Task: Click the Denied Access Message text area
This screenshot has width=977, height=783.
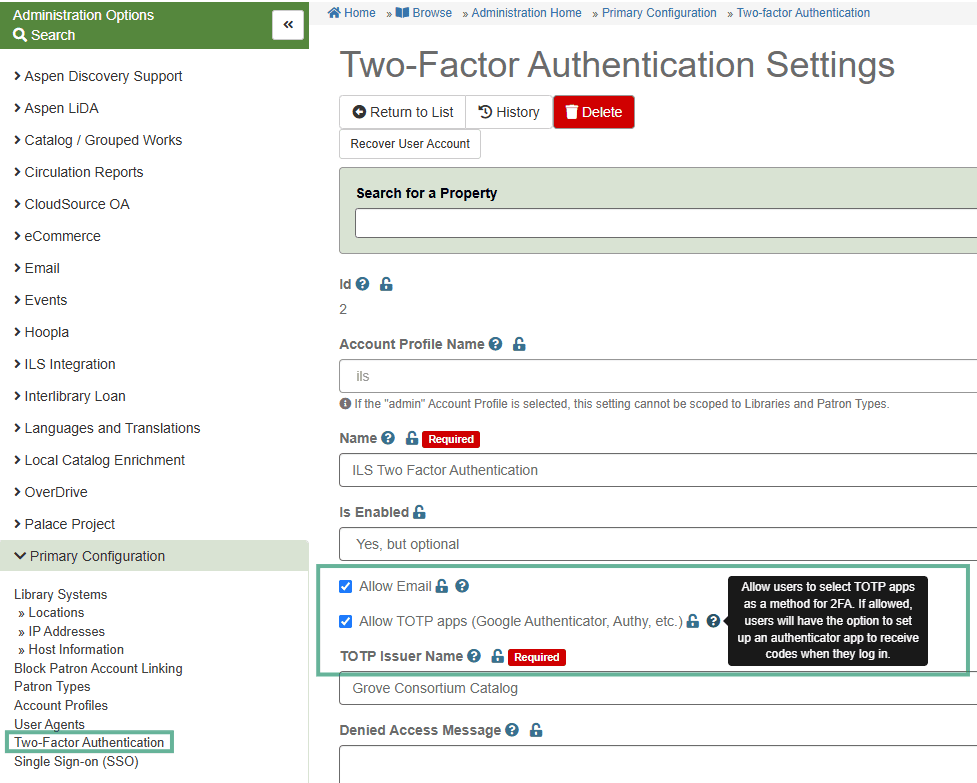Action: pos(658,764)
